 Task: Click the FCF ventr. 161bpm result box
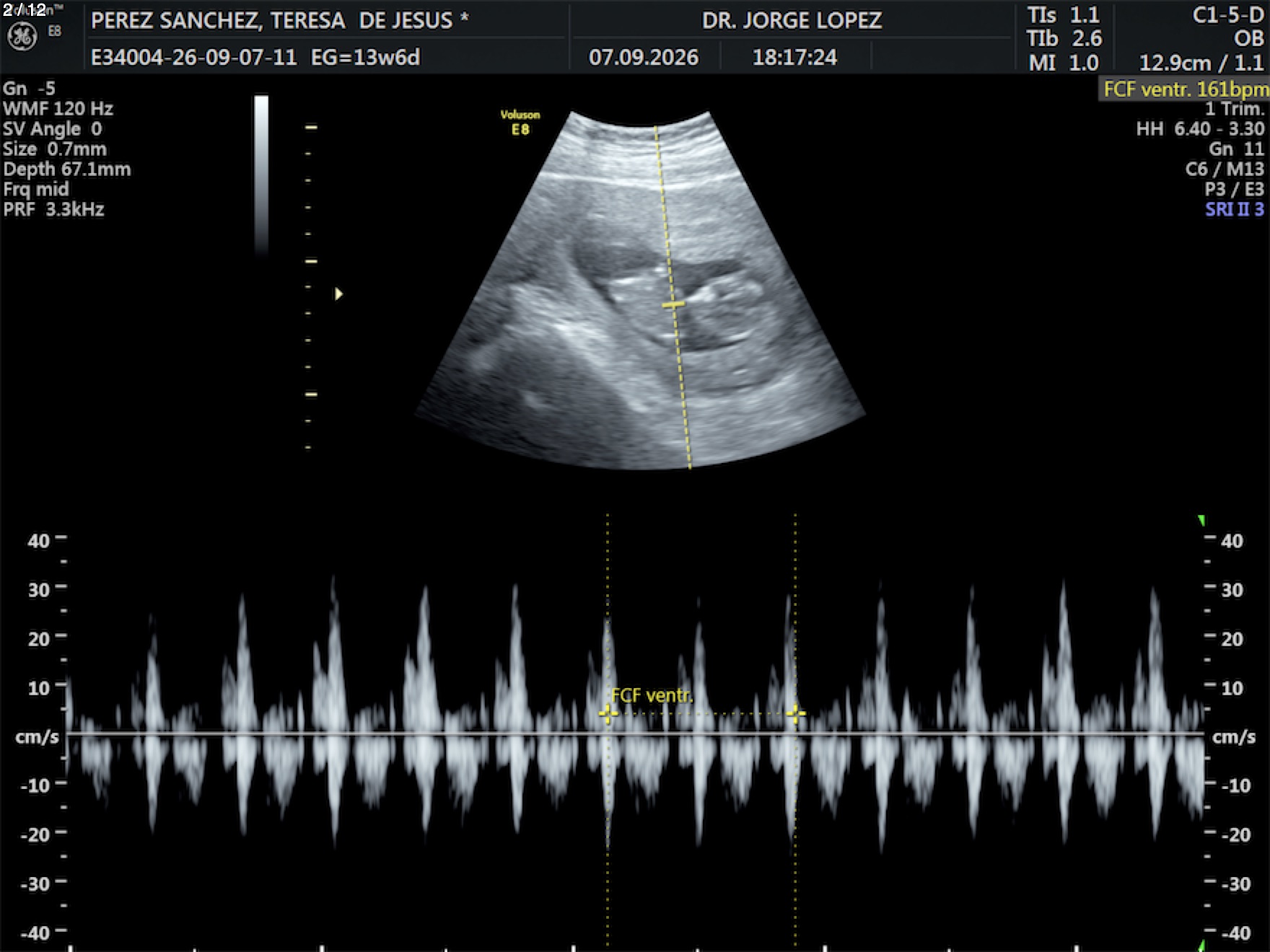click(1184, 89)
